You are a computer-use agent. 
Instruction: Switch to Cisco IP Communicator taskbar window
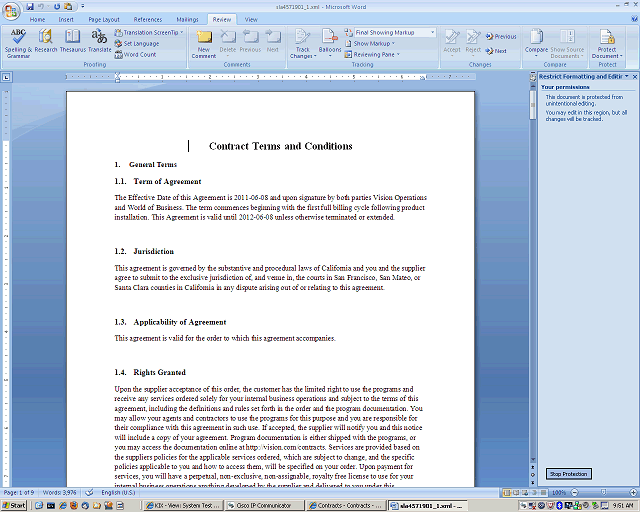click(x=264, y=505)
